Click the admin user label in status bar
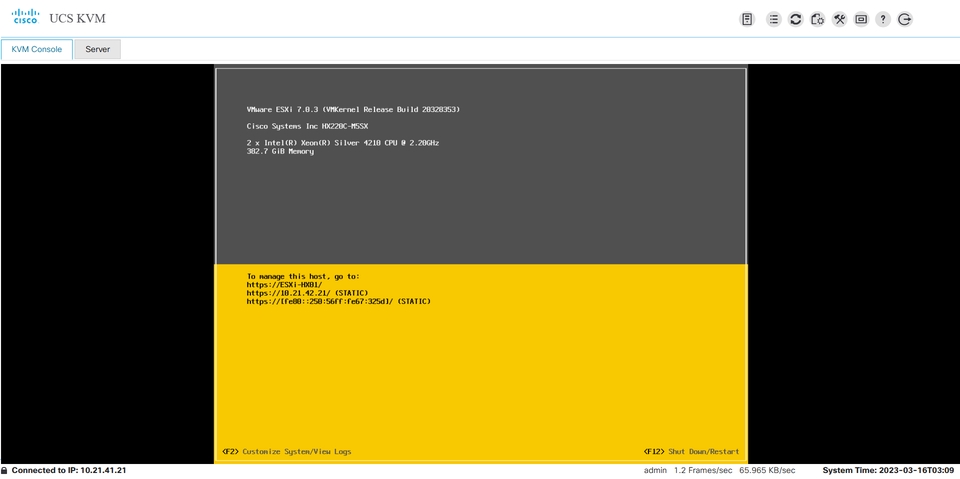 coord(655,470)
